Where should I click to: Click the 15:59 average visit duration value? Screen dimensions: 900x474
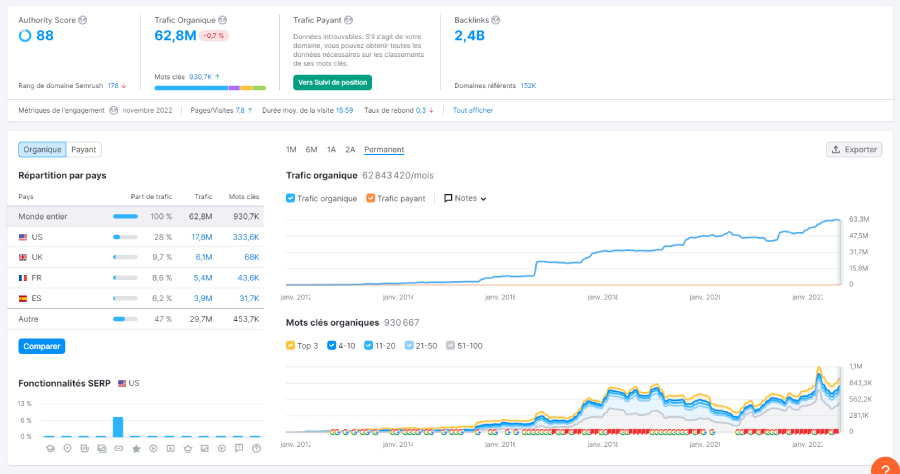(344, 110)
